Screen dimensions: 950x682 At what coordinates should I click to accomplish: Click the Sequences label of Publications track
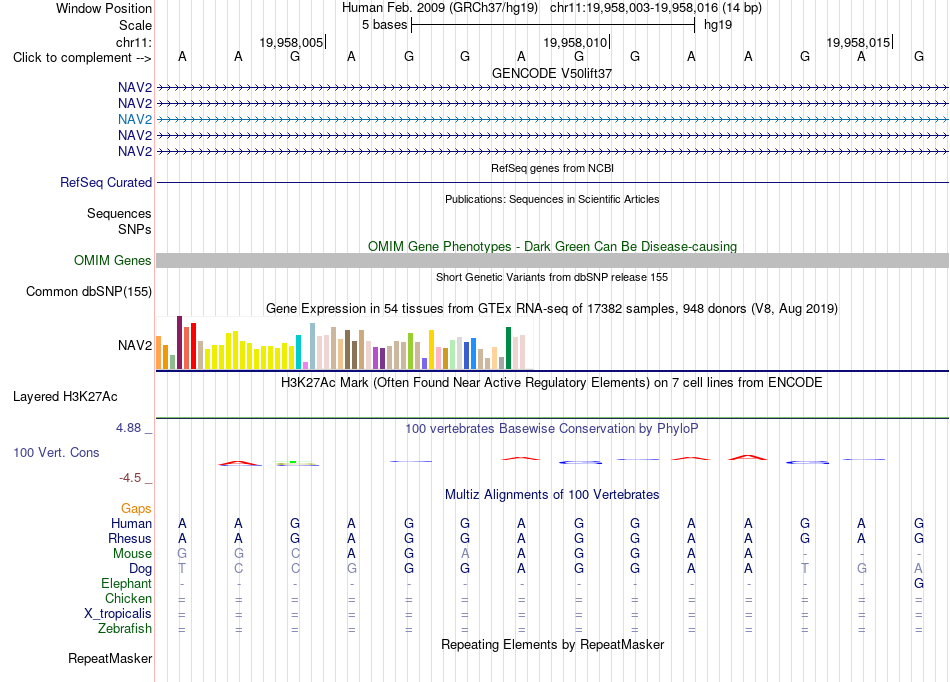119,213
